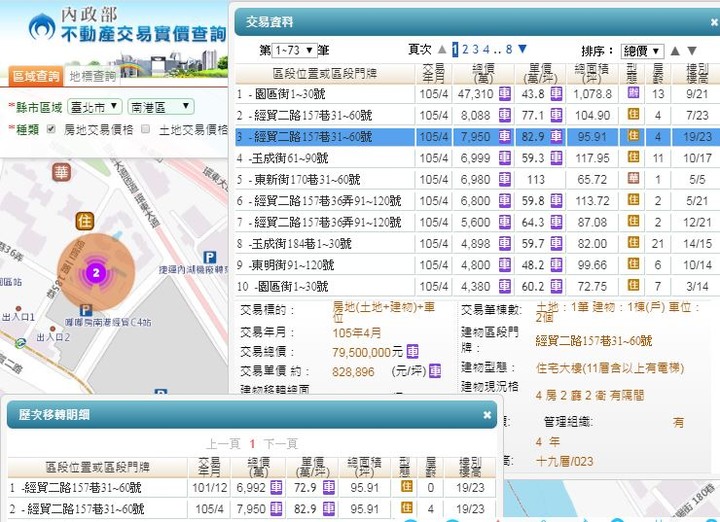This screenshot has width=720, height=522.
Task: Click 下一頁 in the history panel
Action: click(x=281, y=443)
